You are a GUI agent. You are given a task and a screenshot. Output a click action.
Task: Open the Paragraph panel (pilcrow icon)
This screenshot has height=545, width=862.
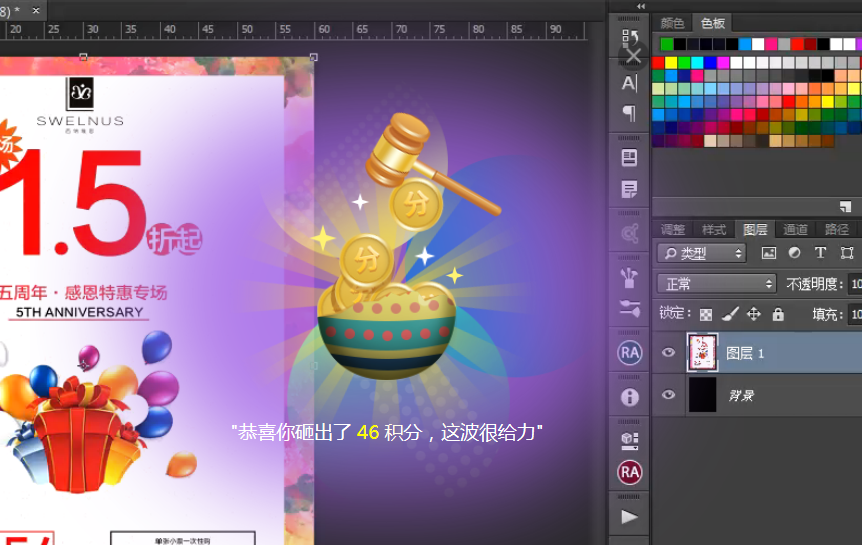(x=629, y=113)
